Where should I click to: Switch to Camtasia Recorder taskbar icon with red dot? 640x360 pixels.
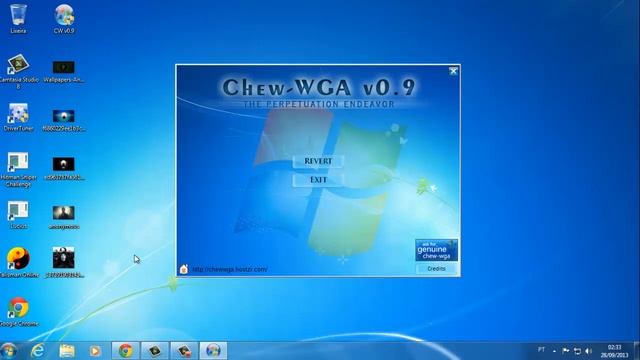pyautogui.click(x=184, y=351)
